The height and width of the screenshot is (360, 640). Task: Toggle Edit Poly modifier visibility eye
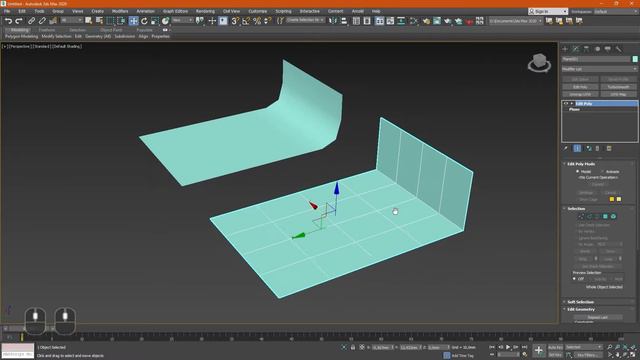pyautogui.click(x=566, y=104)
